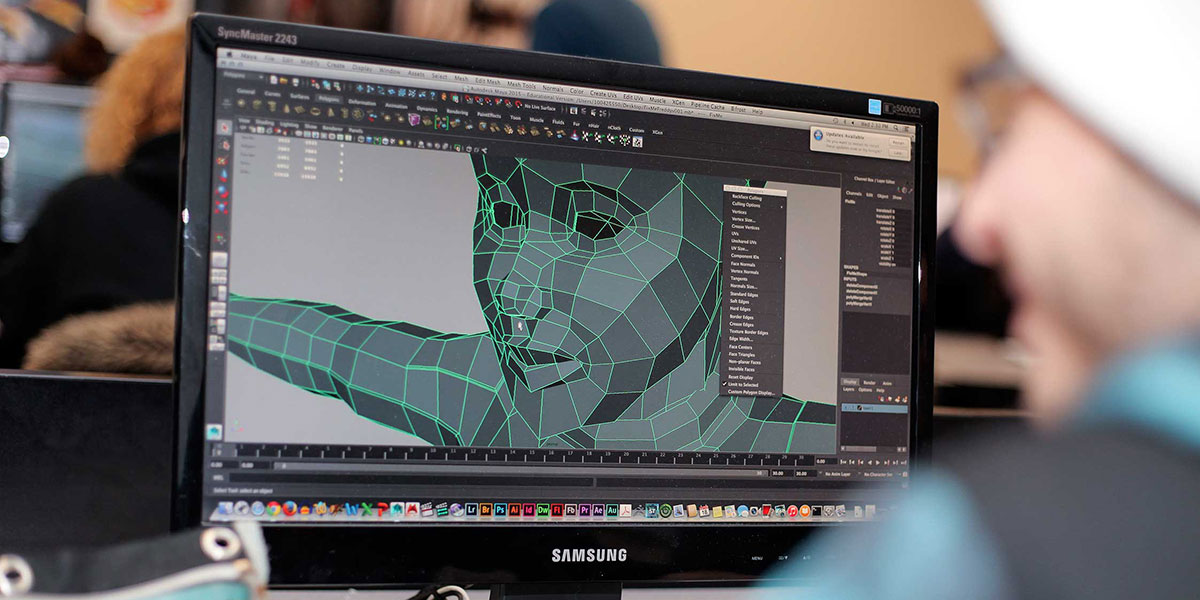Switch to the Render layer tab
The width and height of the screenshot is (1200, 600).
click(869, 382)
